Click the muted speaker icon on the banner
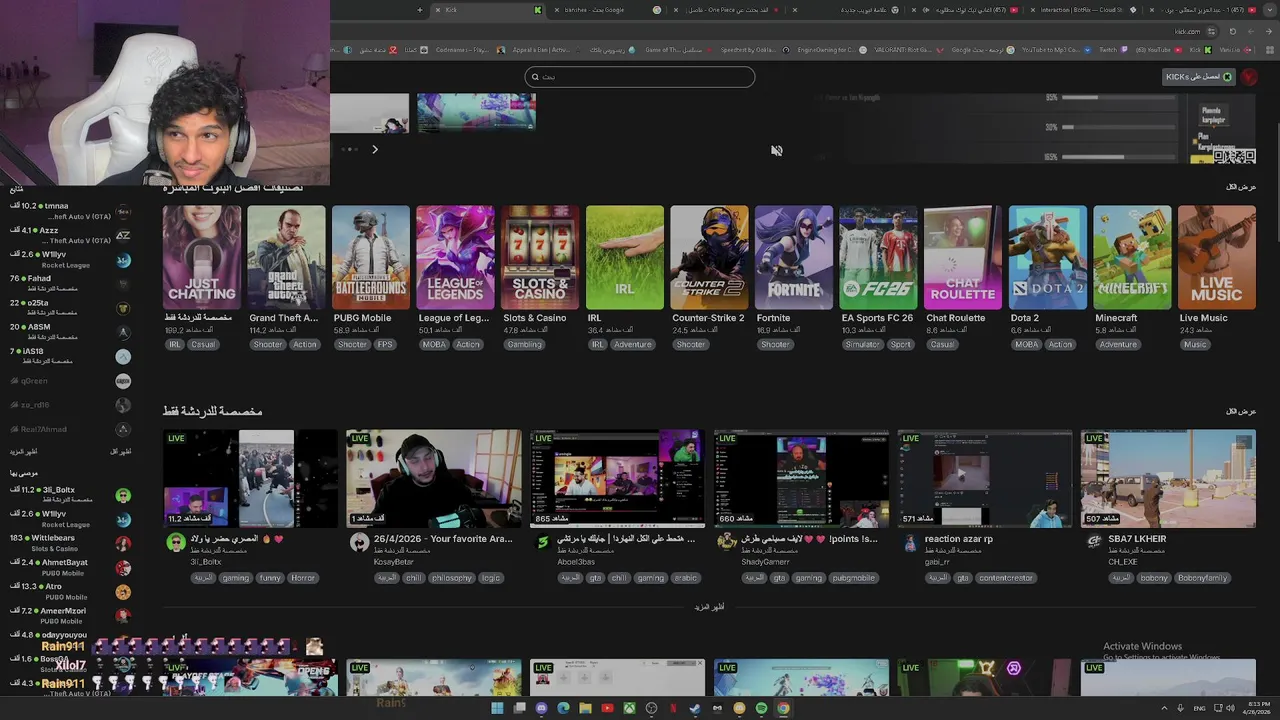Screen dimensions: 1280x720 pyautogui.click(x=776, y=151)
